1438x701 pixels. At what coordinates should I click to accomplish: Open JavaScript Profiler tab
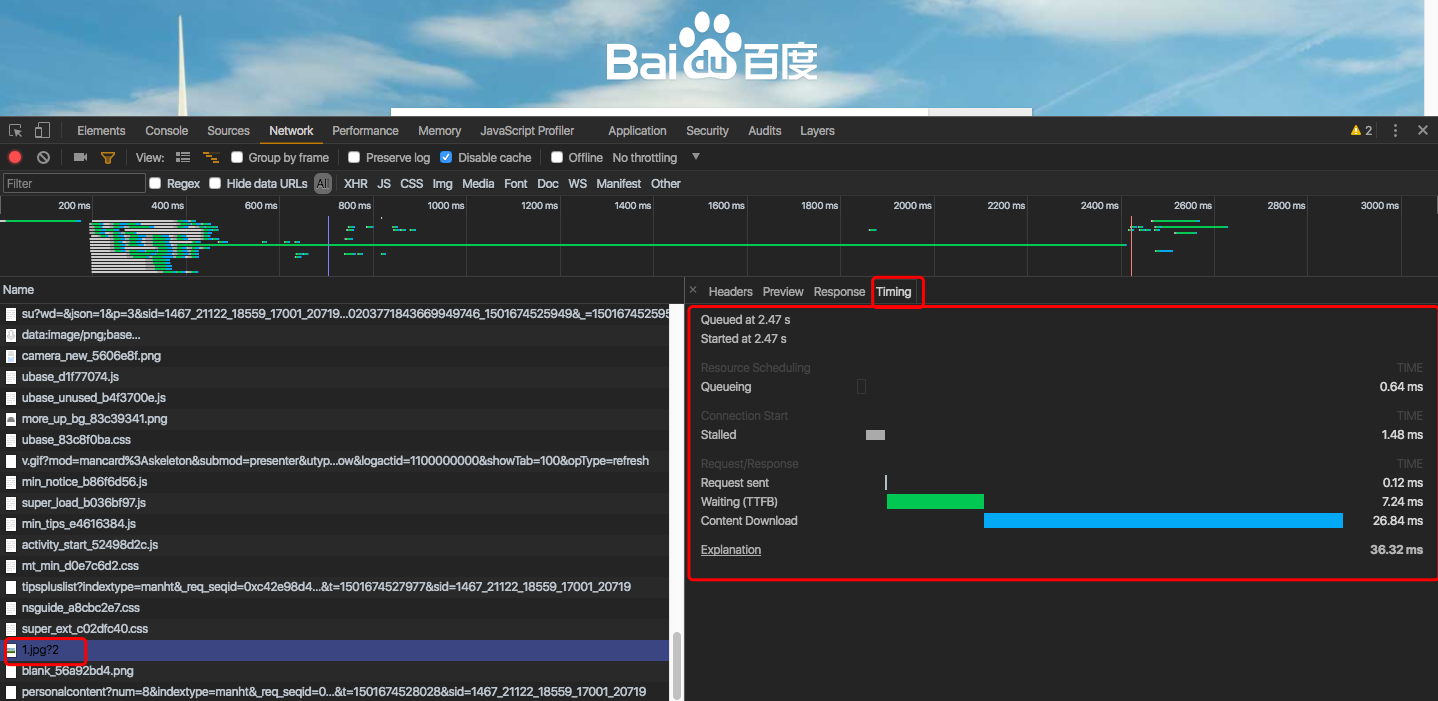click(527, 131)
